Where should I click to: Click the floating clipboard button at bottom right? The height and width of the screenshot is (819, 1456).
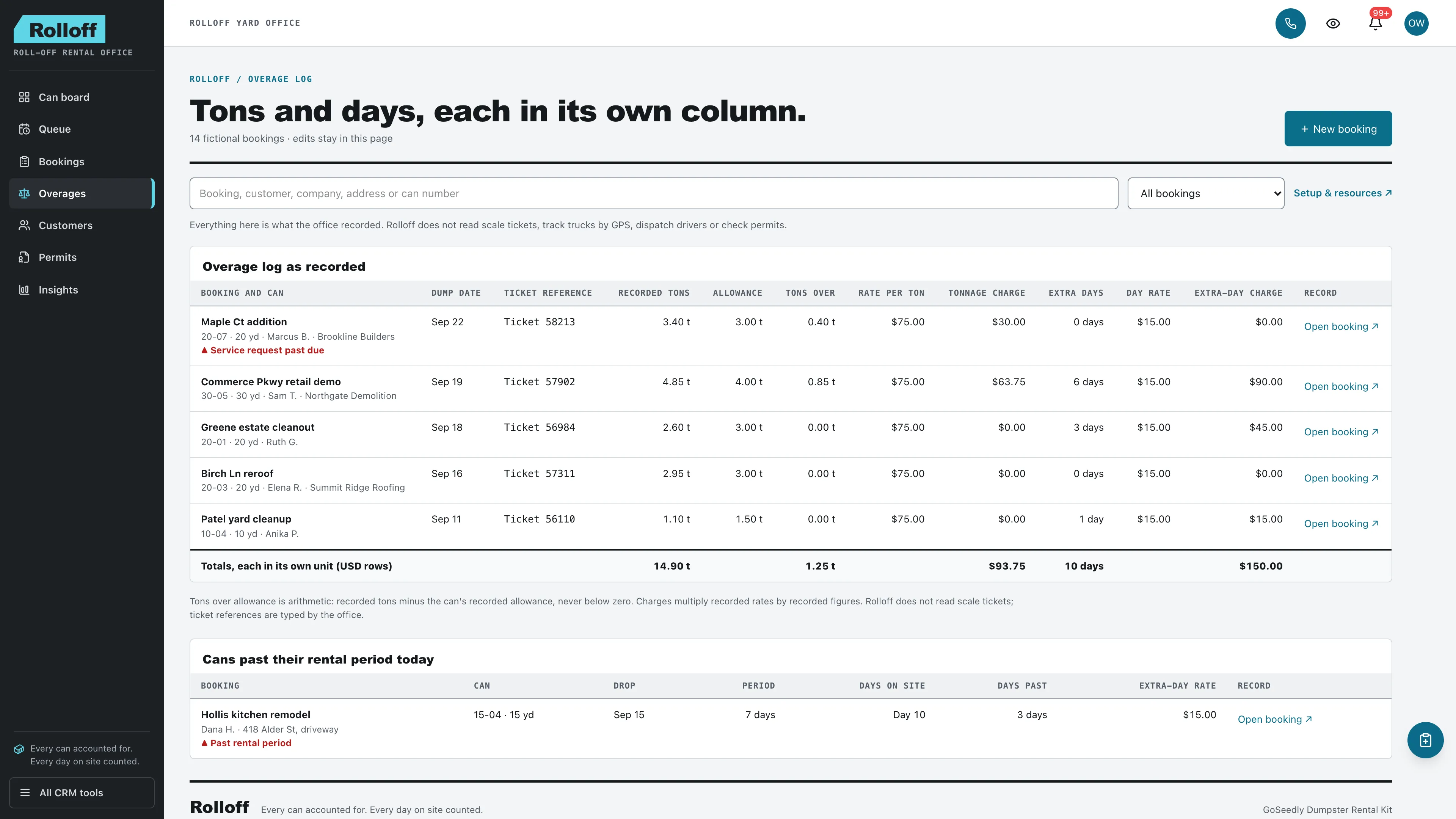coord(1425,740)
